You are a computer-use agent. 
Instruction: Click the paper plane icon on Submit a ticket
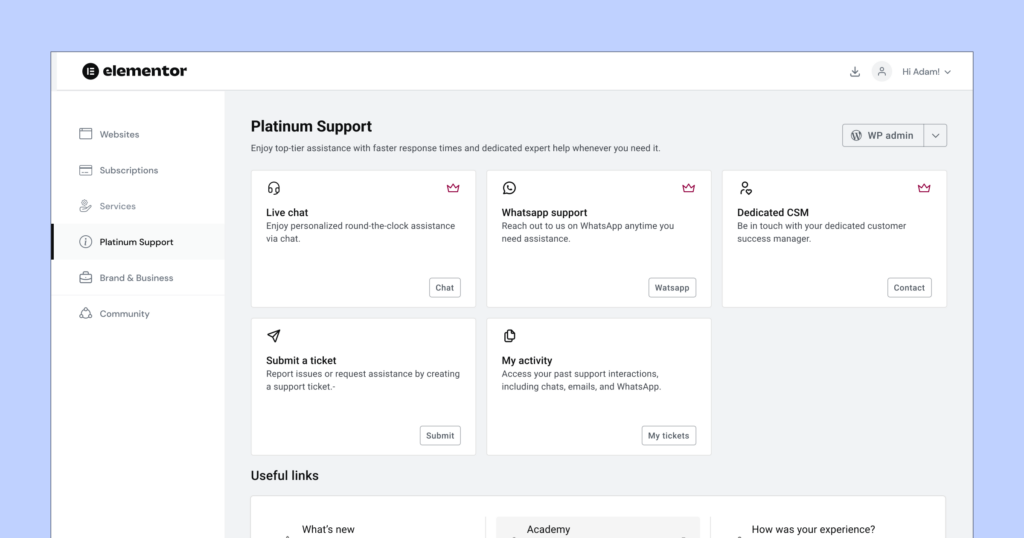click(274, 336)
